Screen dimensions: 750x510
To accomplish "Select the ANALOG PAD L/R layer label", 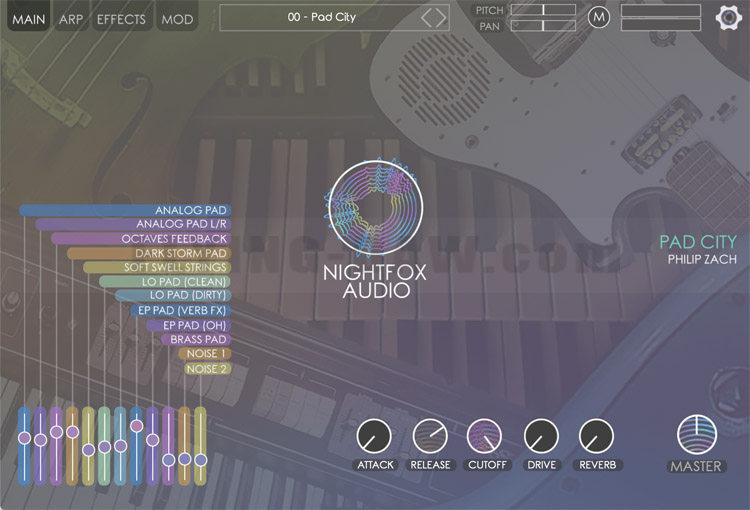I will (133, 224).
